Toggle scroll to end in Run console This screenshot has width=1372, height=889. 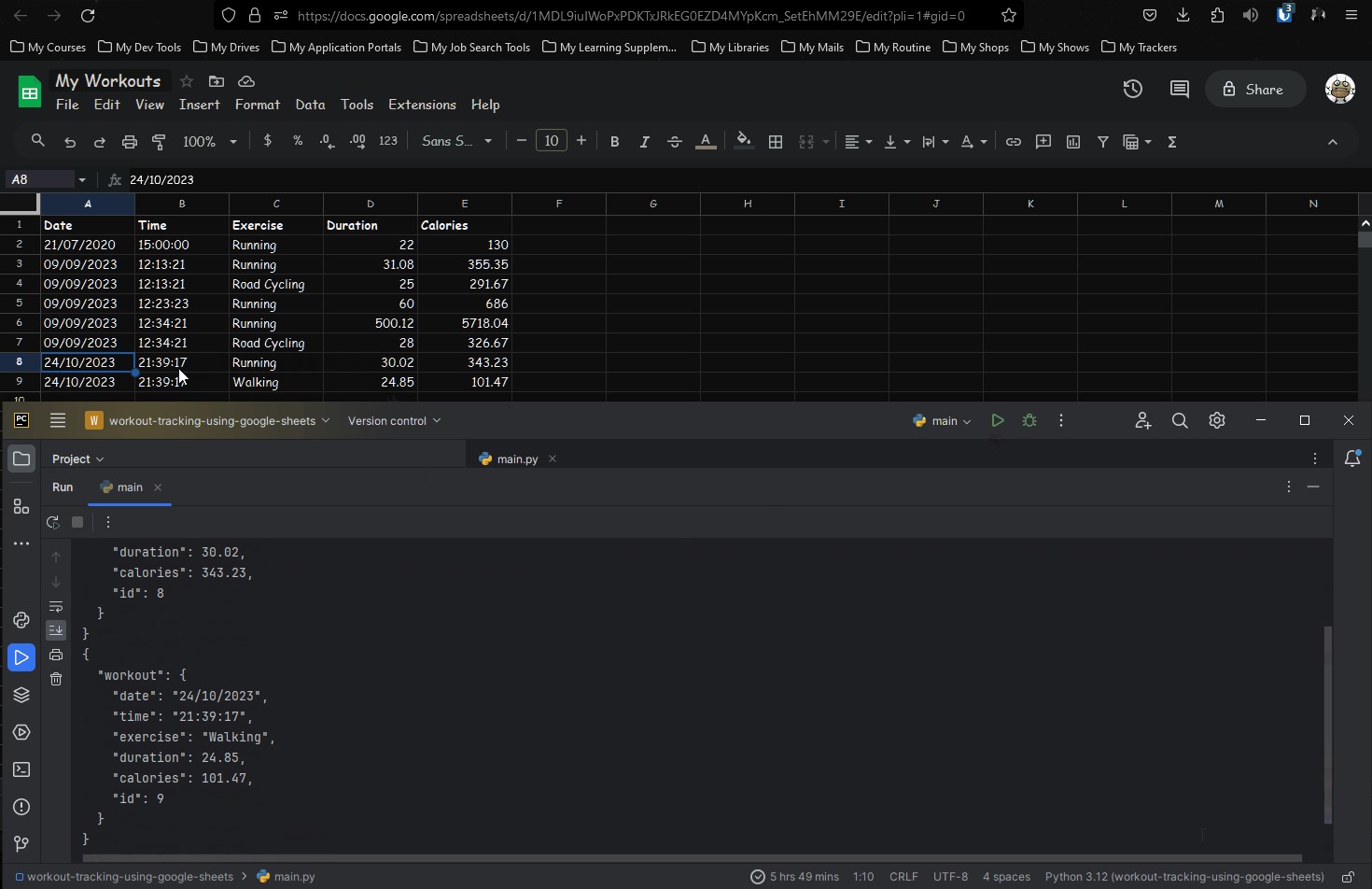click(x=56, y=630)
